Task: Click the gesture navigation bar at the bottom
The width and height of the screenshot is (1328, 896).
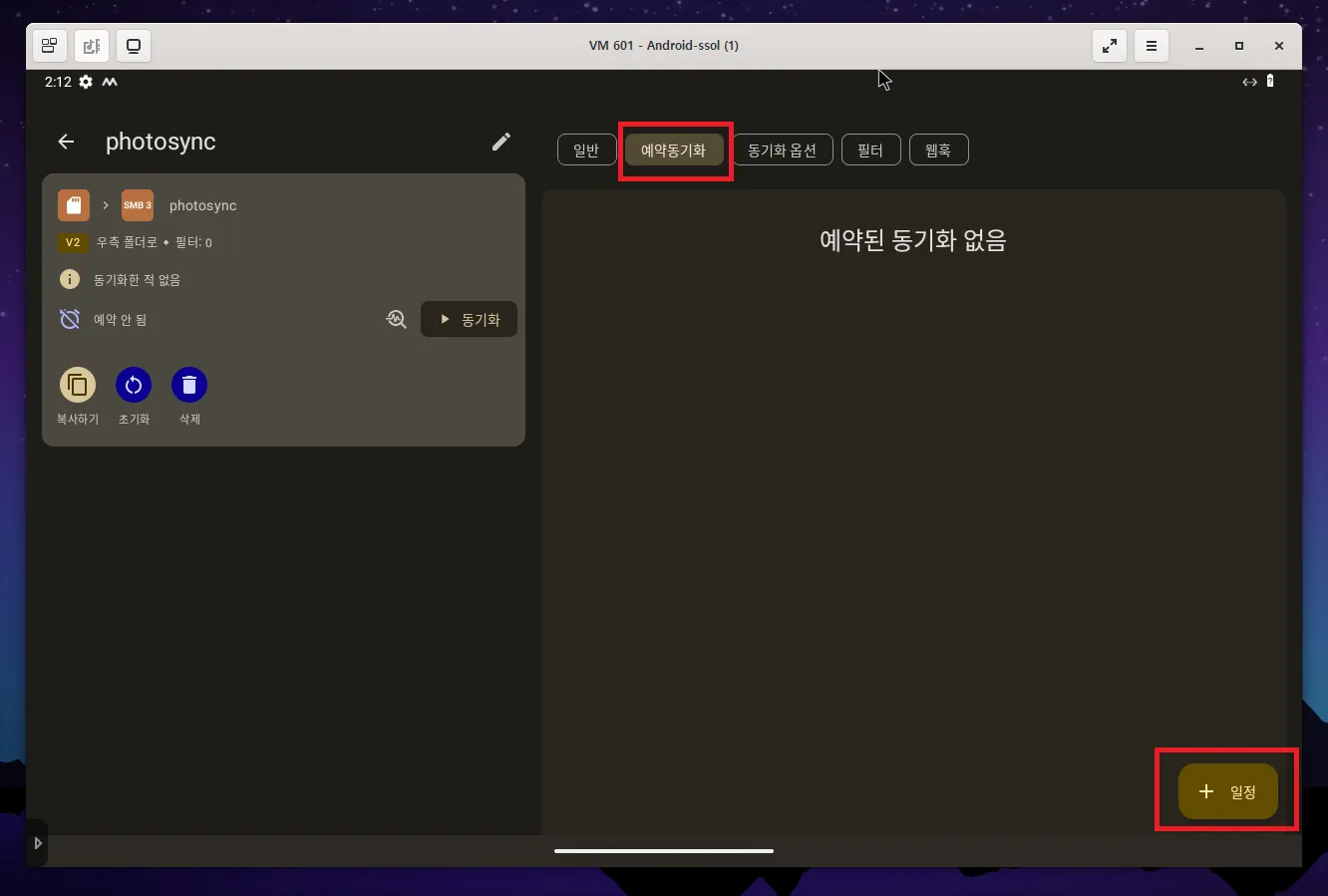Action: pyautogui.click(x=664, y=851)
